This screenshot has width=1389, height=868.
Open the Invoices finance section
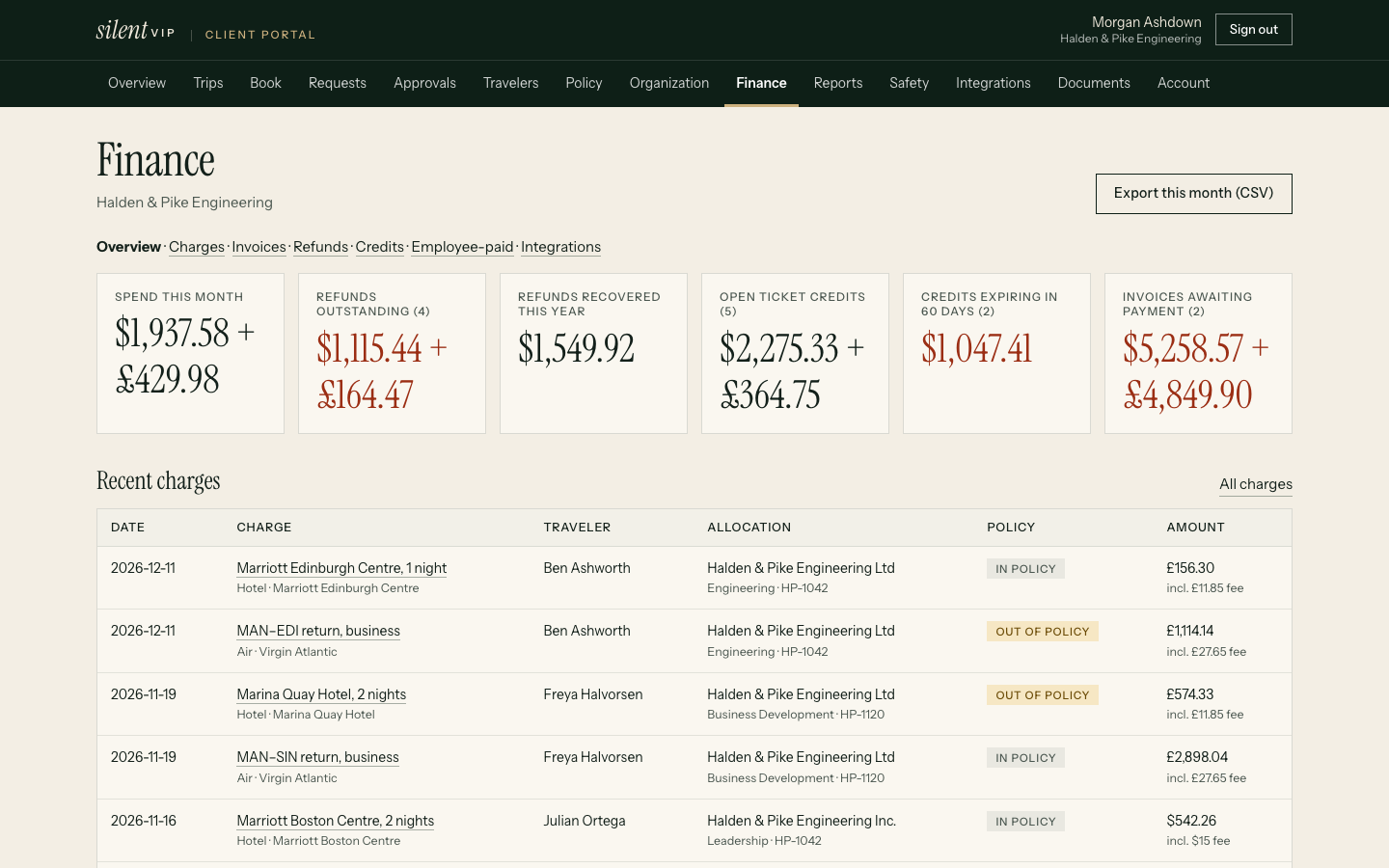(x=259, y=247)
